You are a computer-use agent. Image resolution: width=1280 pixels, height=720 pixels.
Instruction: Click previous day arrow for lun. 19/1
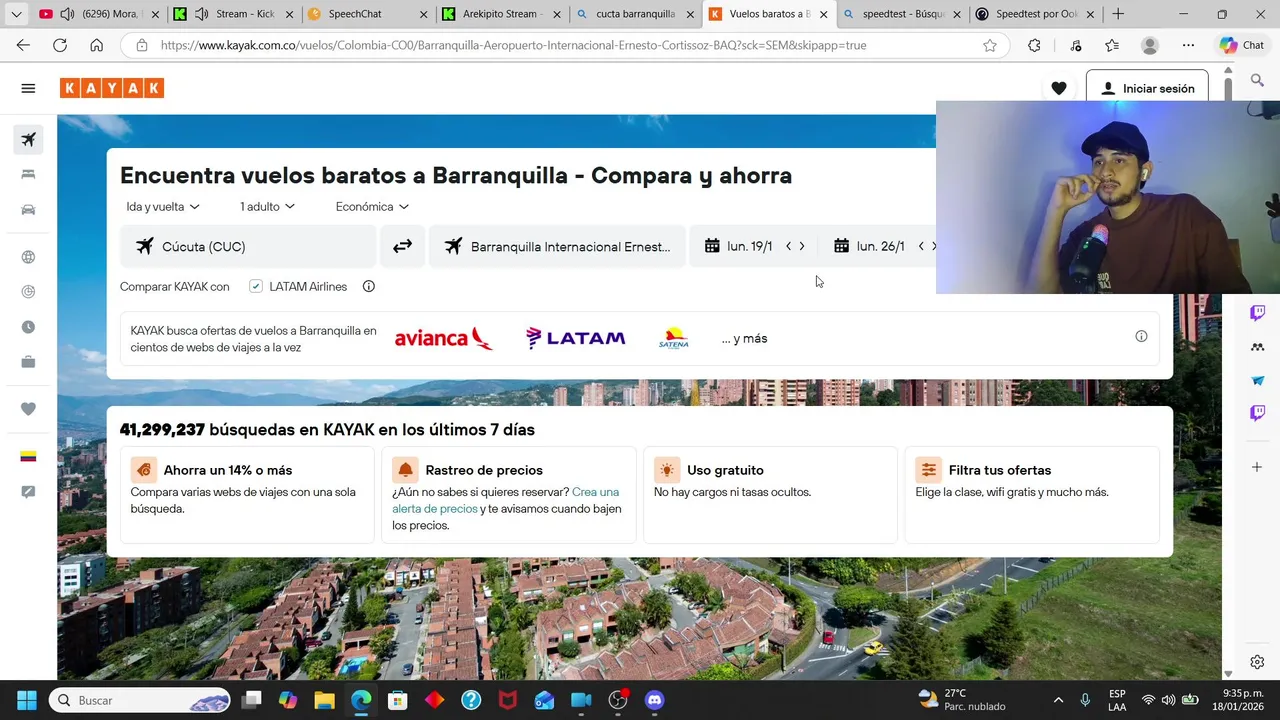788,246
